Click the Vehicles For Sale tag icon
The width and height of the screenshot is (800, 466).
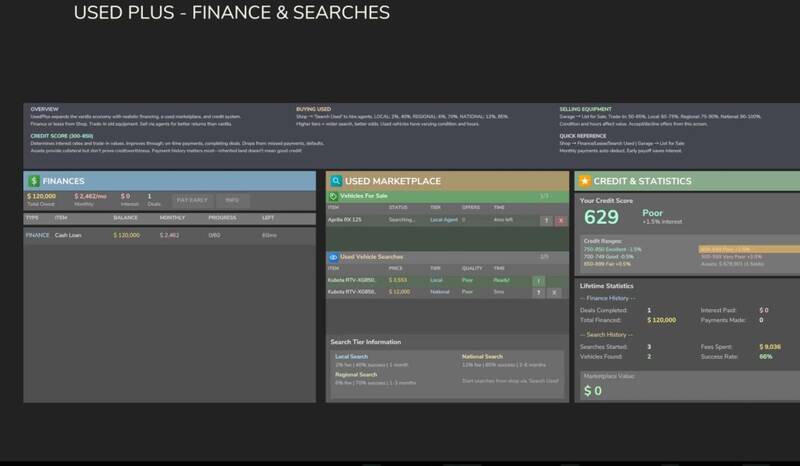(334, 197)
